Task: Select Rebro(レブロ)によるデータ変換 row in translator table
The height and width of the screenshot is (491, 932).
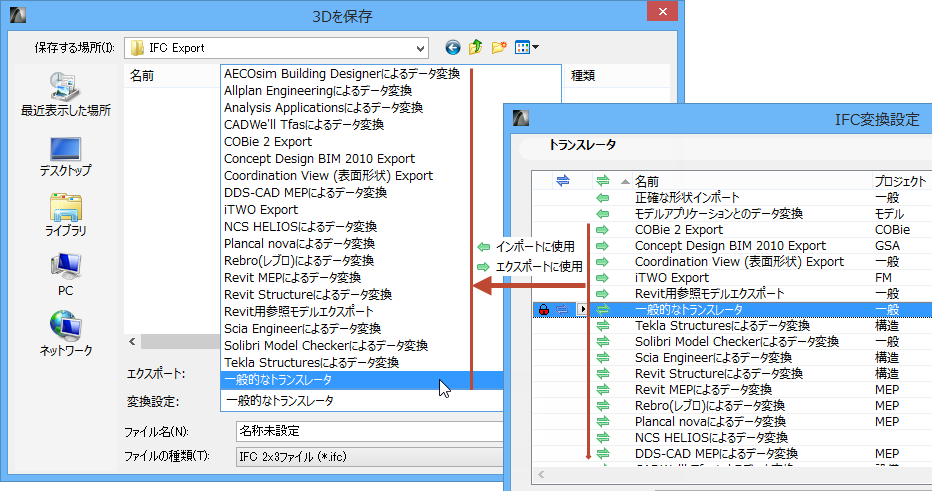Action: 732,406
